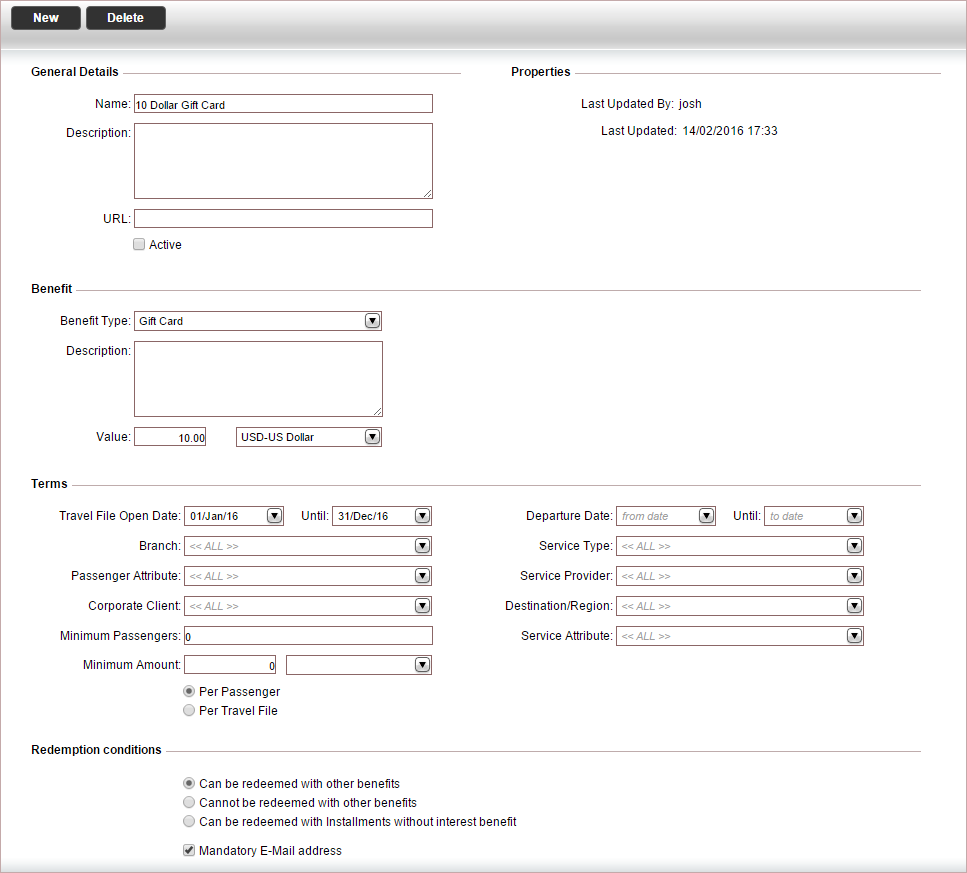Click the Properties section heading
The image size is (967, 873).
541,72
